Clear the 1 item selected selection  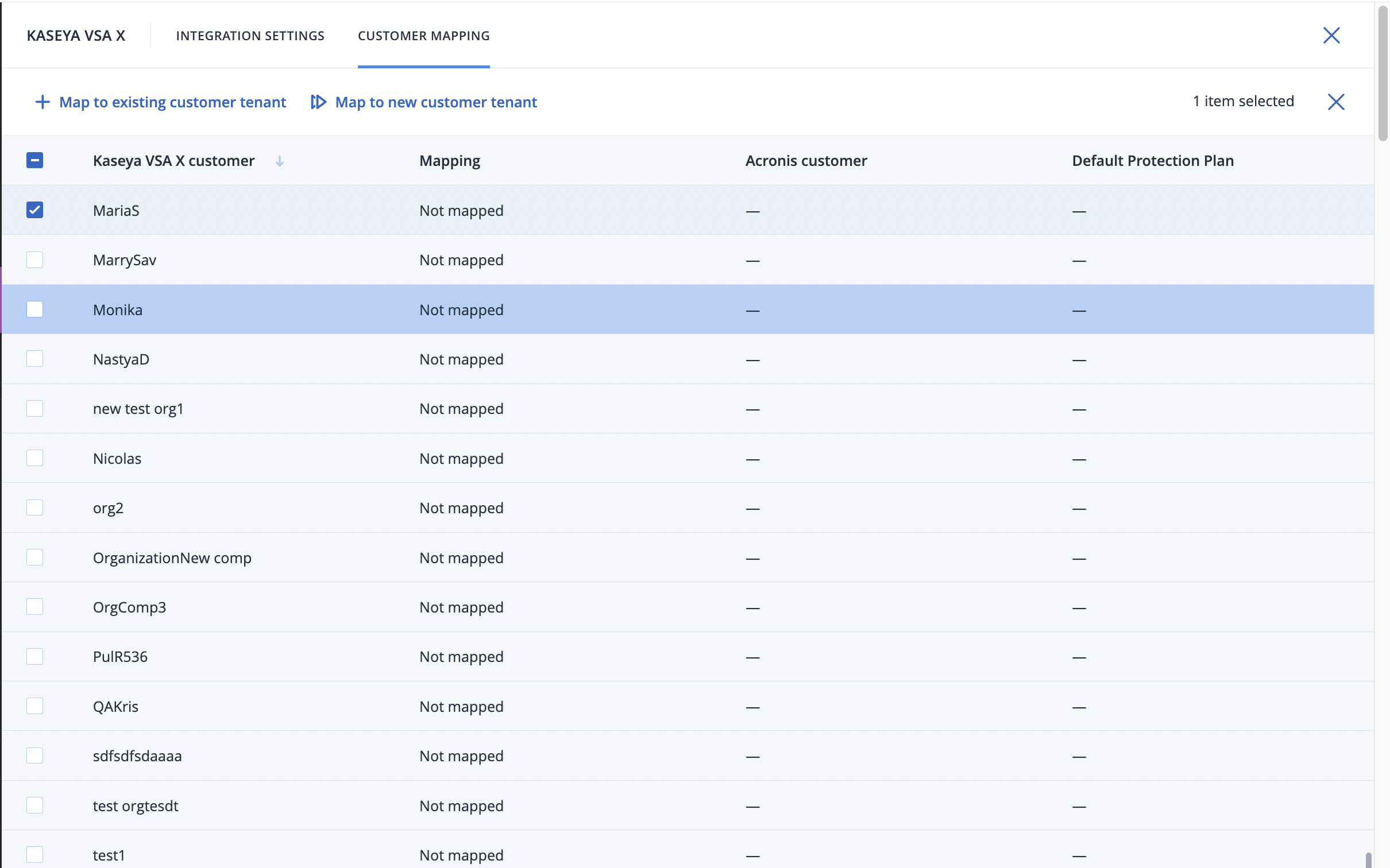(1336, 102)
